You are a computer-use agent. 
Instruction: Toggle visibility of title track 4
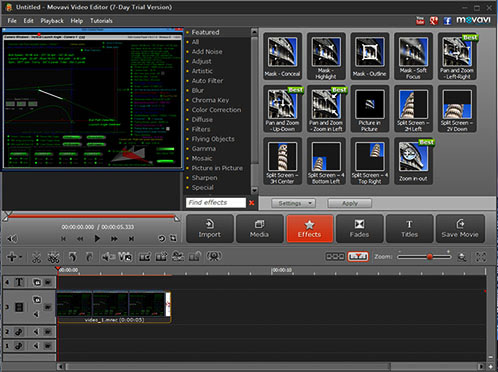37,282
